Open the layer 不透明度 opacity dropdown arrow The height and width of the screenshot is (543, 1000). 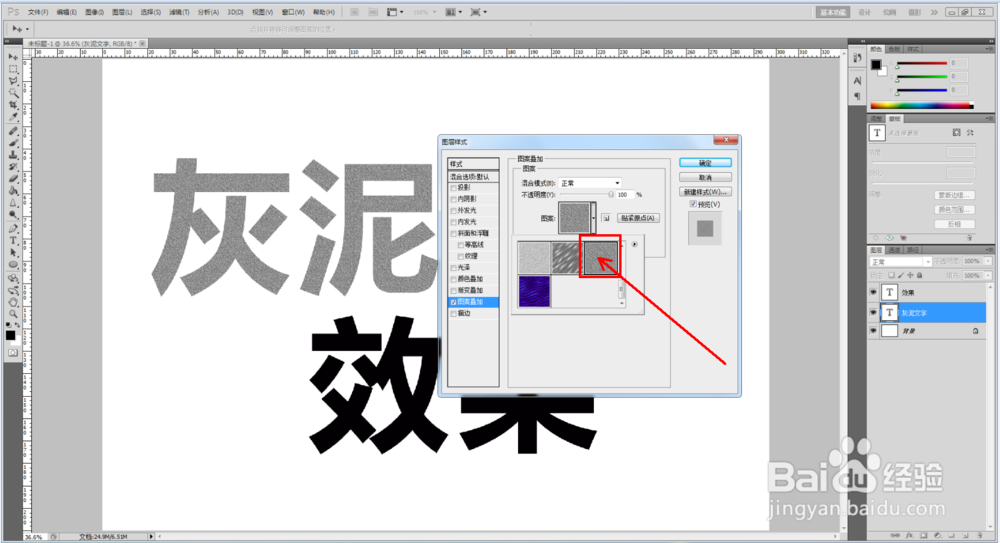pos(988,262)
